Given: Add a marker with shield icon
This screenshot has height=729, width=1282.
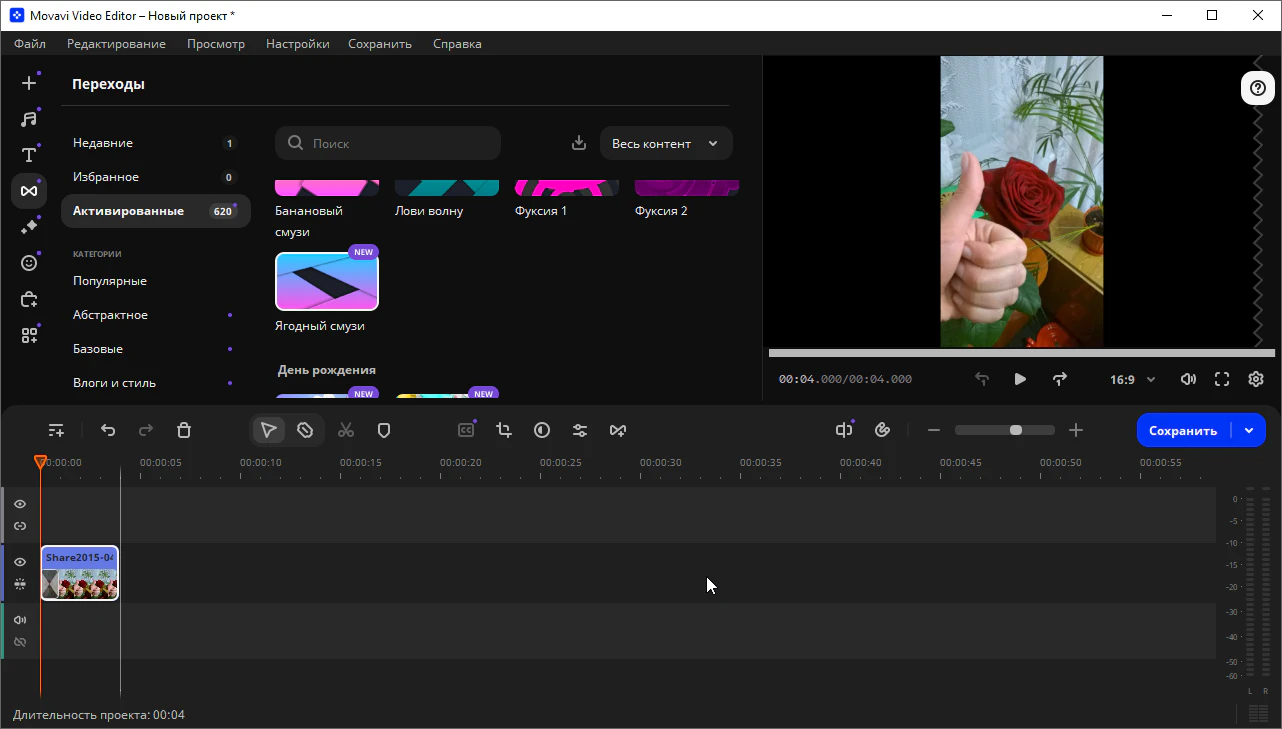Looking at the screenshot, I should click(x=384, y=430).
